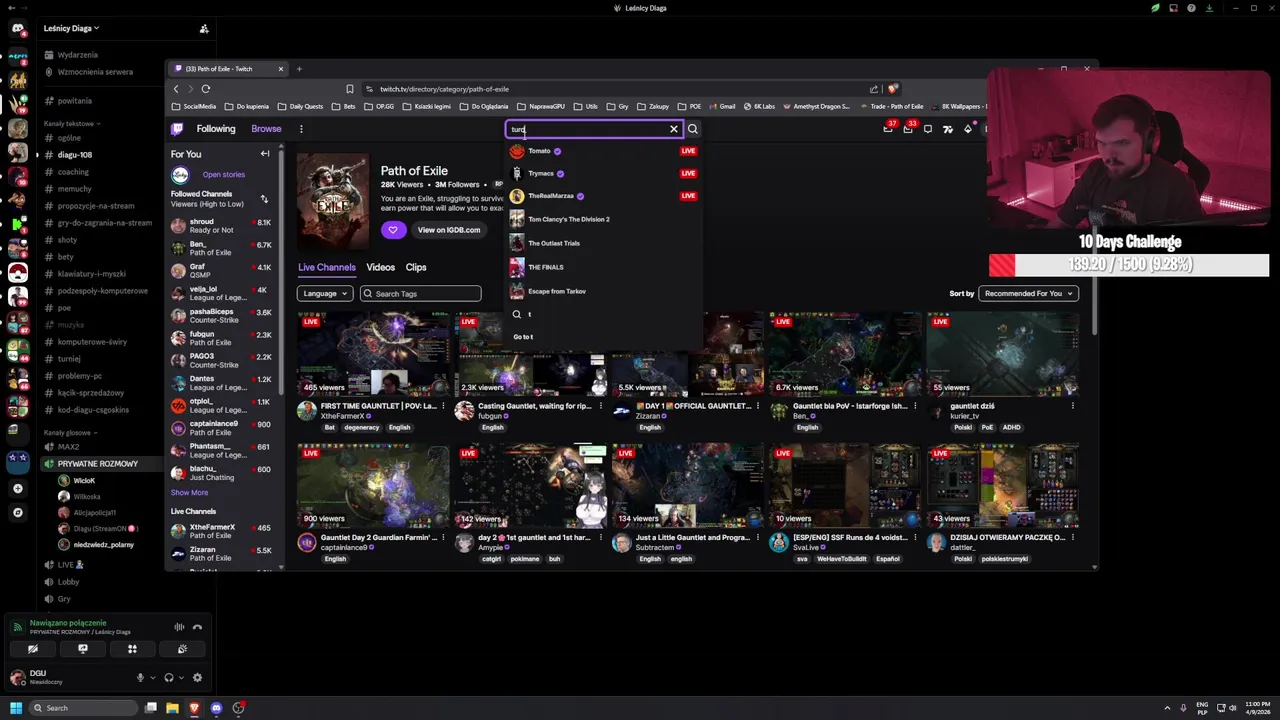The height and width of the screenshot is (720, 1280).
Task: Collapse the For You sidebar
Action: tap(265, 154)
